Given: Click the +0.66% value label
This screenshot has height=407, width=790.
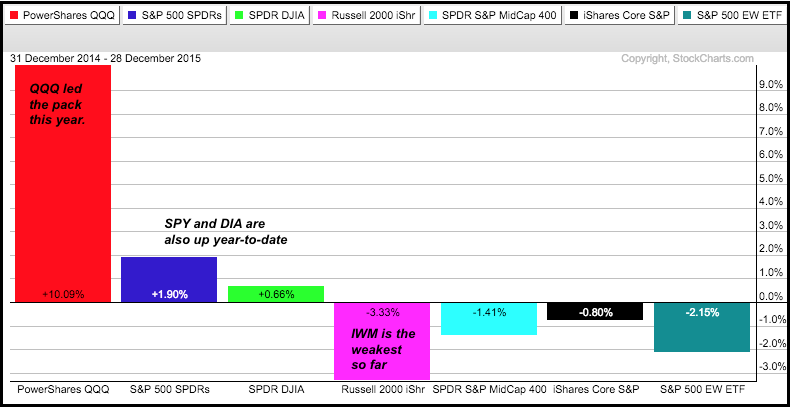Looking at the screenshot, I should click(x=276, y=295).
